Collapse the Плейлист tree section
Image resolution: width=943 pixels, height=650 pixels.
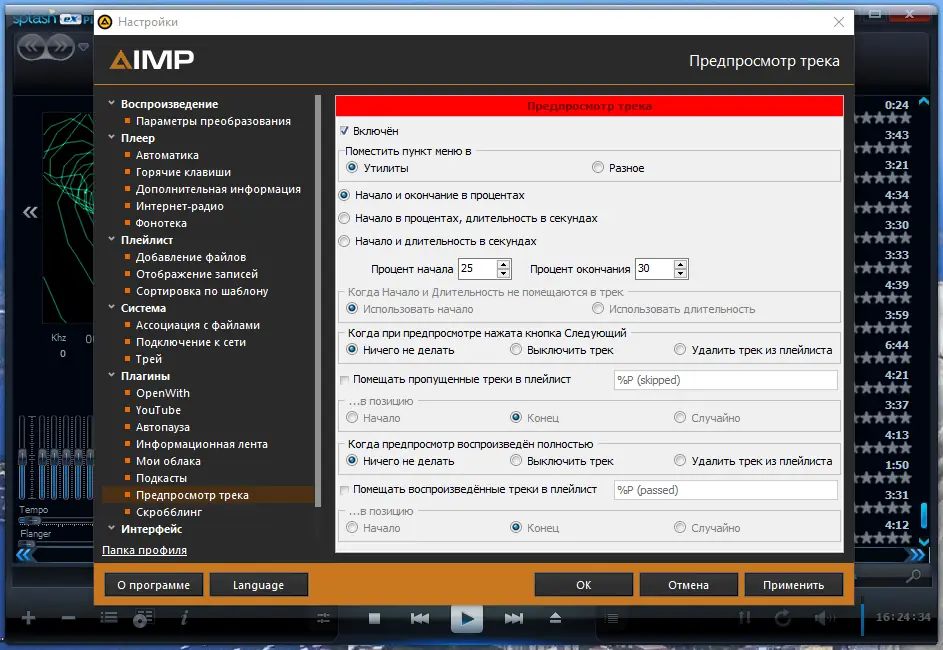tap(112, 239)
